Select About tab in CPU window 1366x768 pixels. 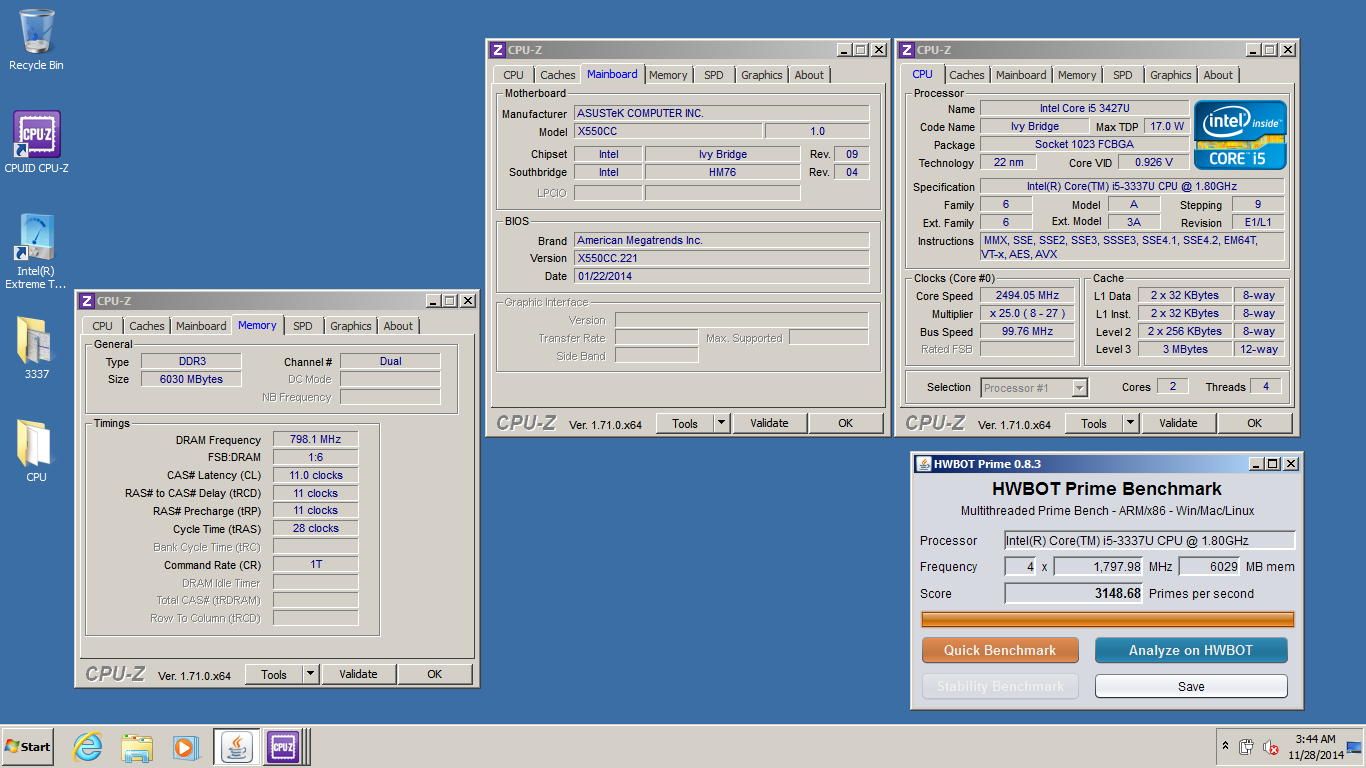[x=1218, y=75]
